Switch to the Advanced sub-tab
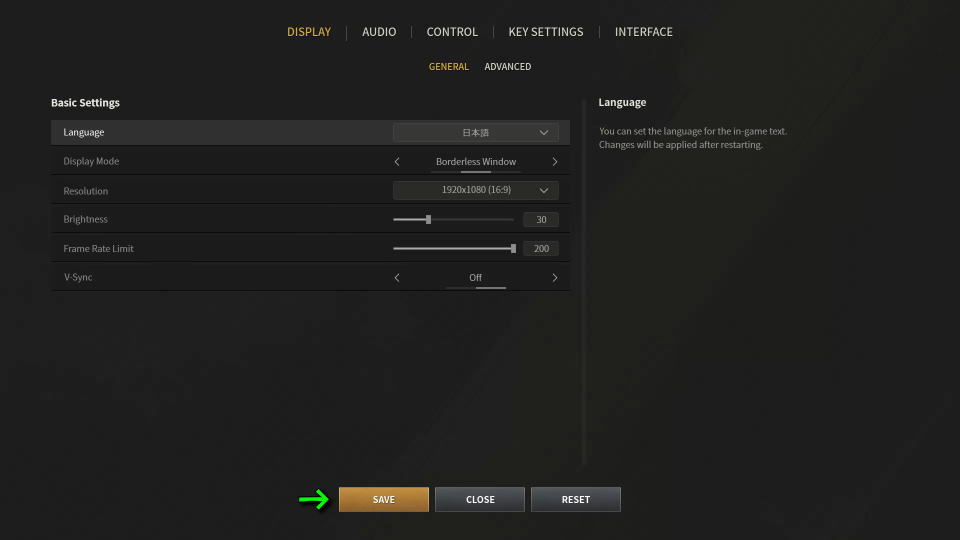Viewport: 960px width, 540px height. pos(508,66)
